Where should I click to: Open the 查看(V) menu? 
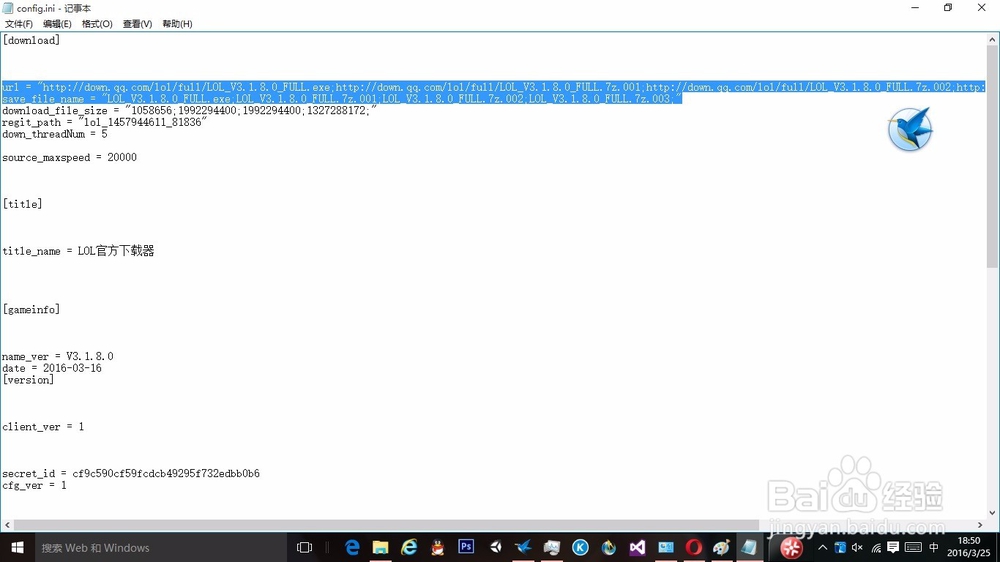click(x=137, y=24)
